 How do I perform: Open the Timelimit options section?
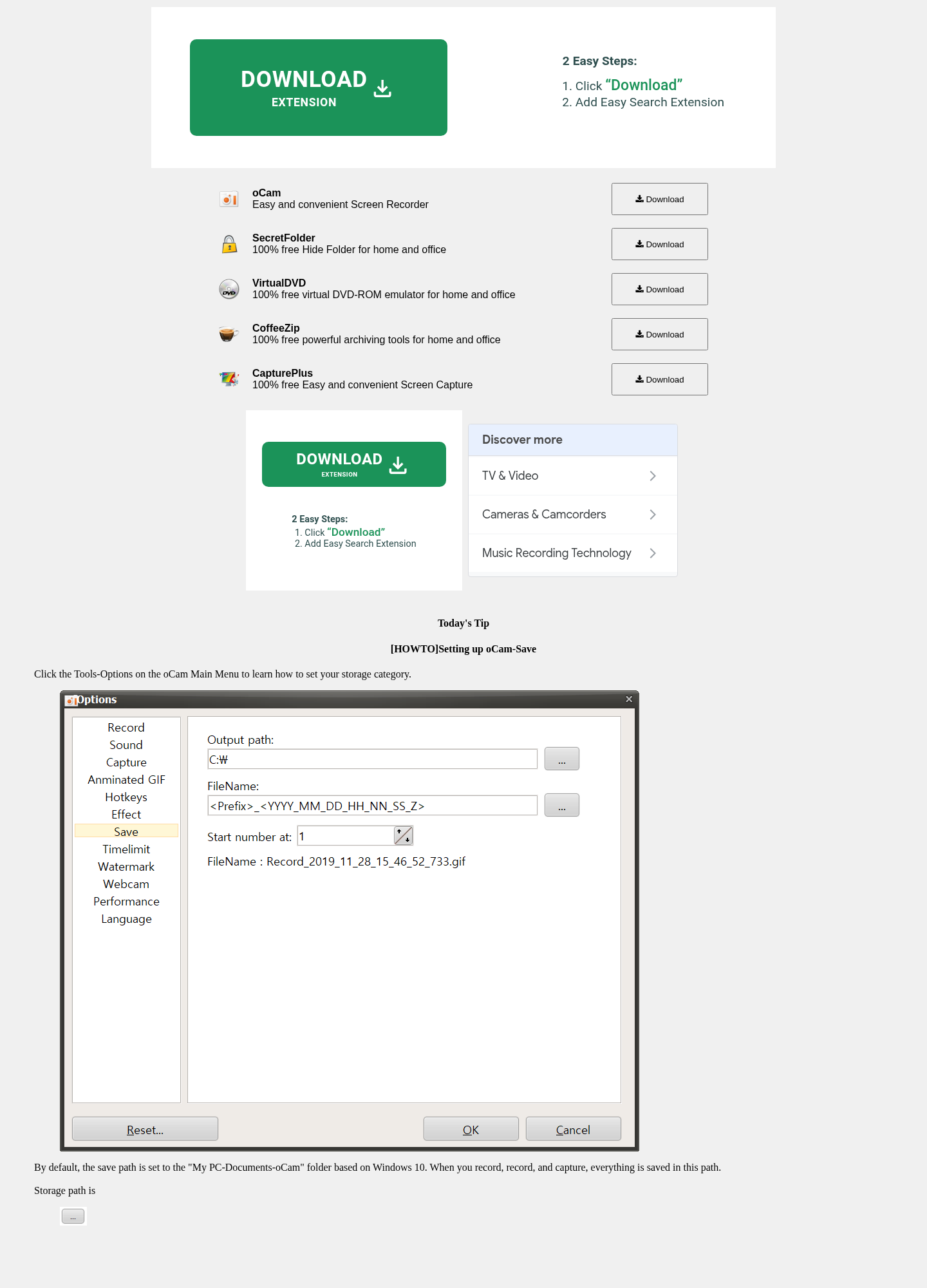(x=126, y=849)
